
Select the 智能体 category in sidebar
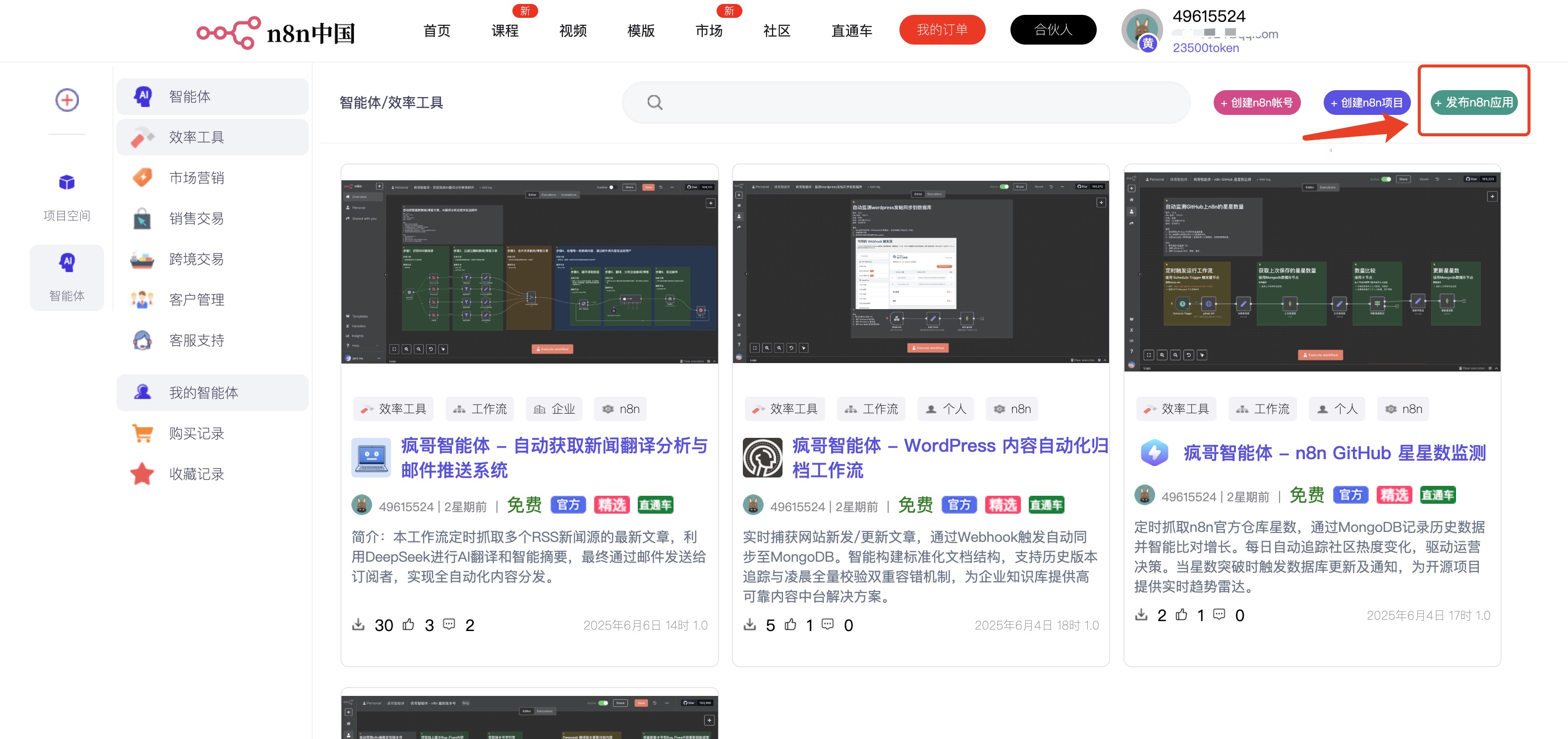click(213, 96)
